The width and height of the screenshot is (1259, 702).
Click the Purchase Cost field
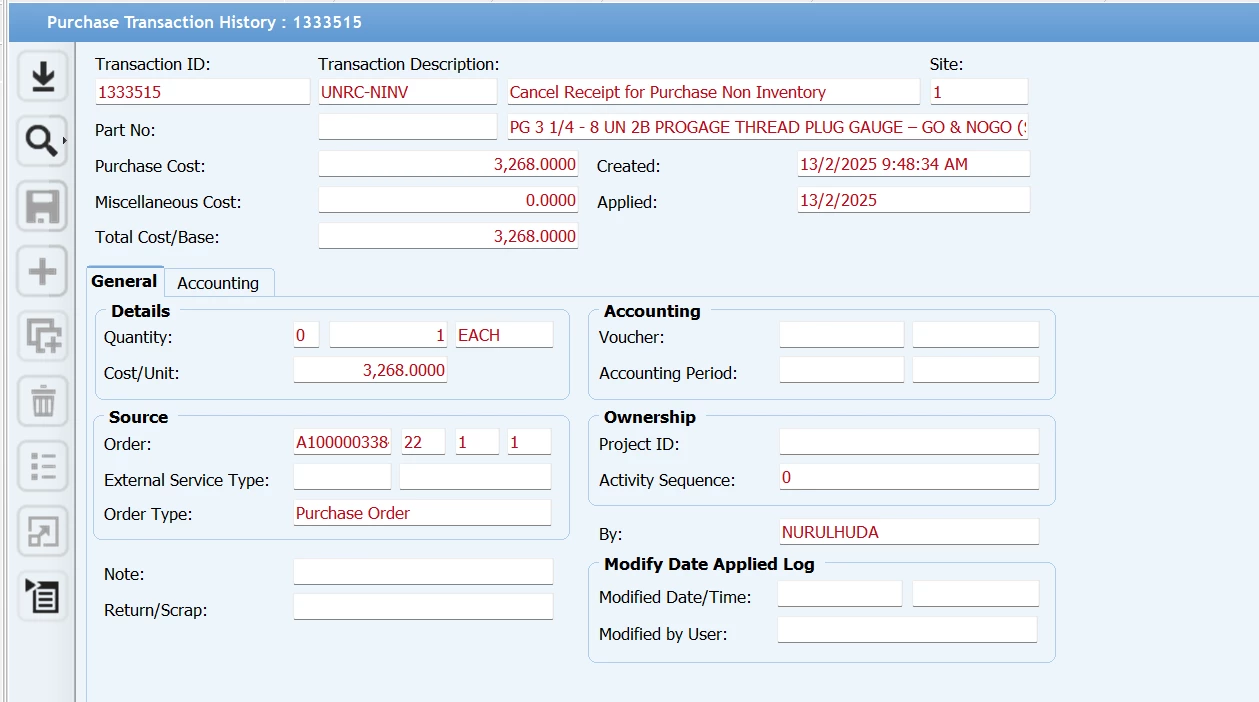point(448,164)
